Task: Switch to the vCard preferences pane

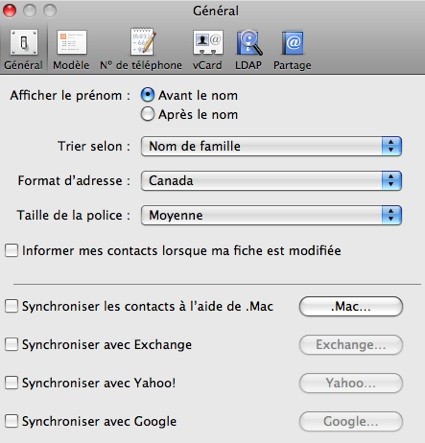Action: click(207, 50)
